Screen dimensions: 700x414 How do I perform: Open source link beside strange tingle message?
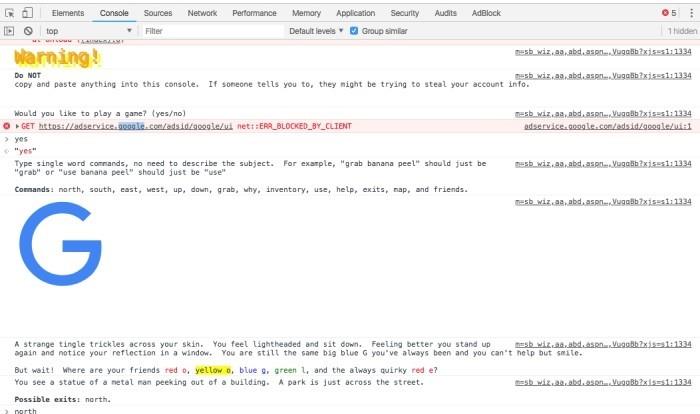(603, 344)
